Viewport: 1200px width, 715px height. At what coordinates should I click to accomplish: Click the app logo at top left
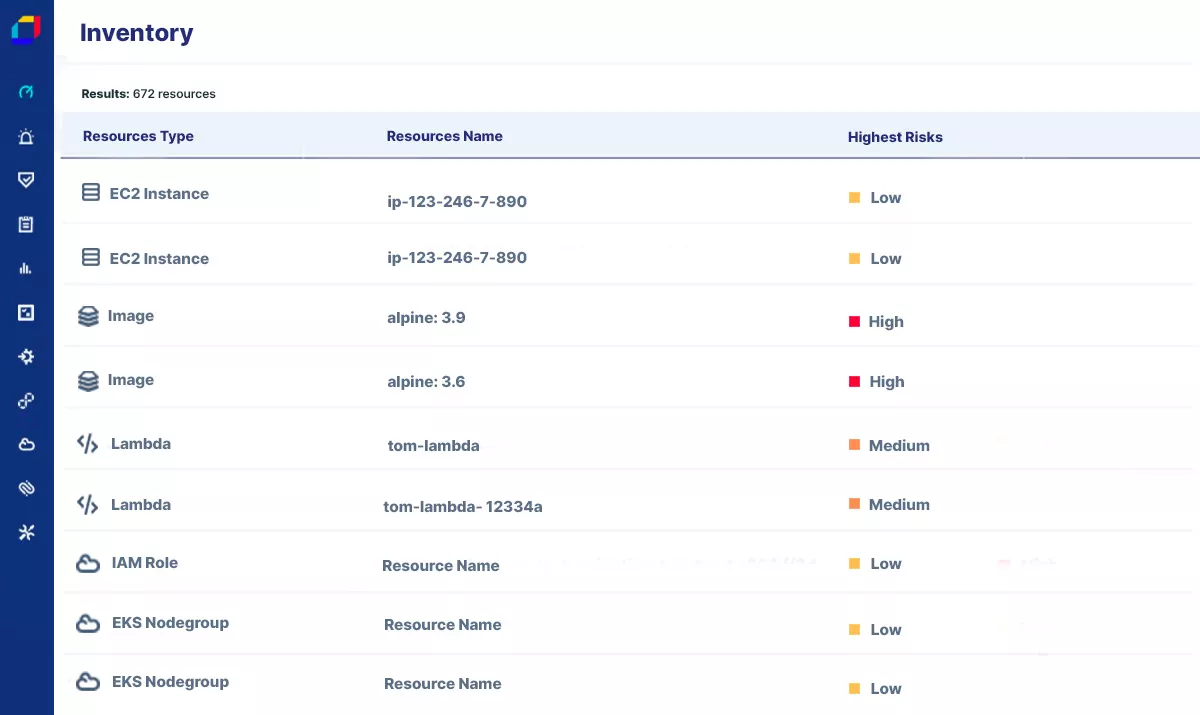(x=25, y=28)
